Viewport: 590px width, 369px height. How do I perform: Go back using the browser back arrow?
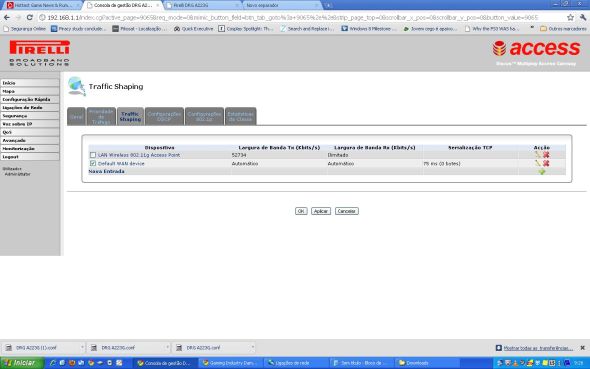point(7,17)
